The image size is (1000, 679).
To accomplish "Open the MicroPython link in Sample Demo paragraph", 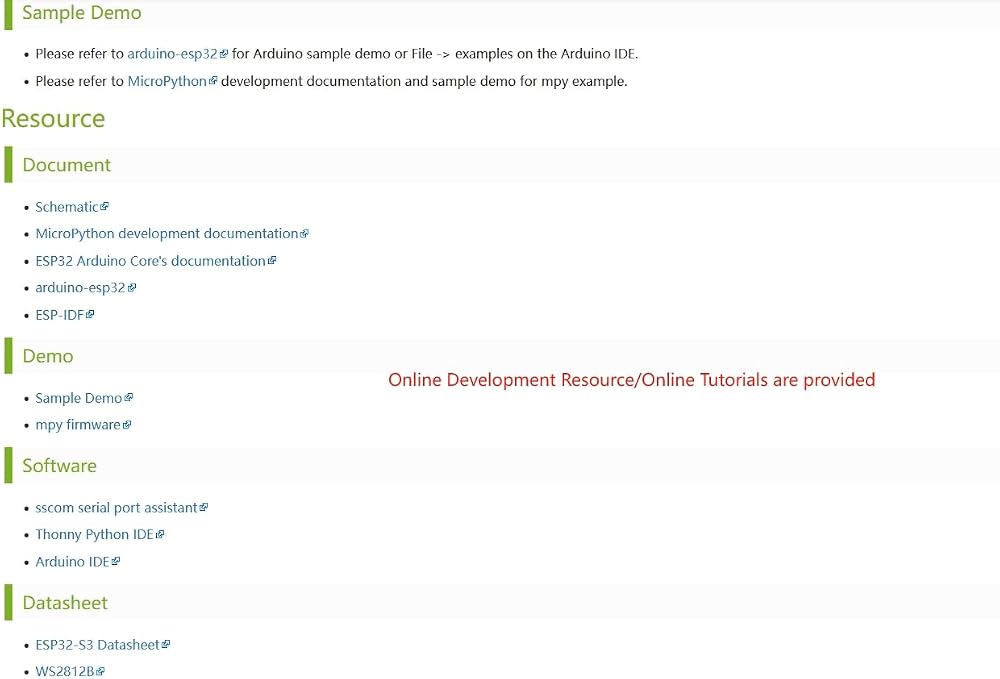I will (x=167, y=82).
